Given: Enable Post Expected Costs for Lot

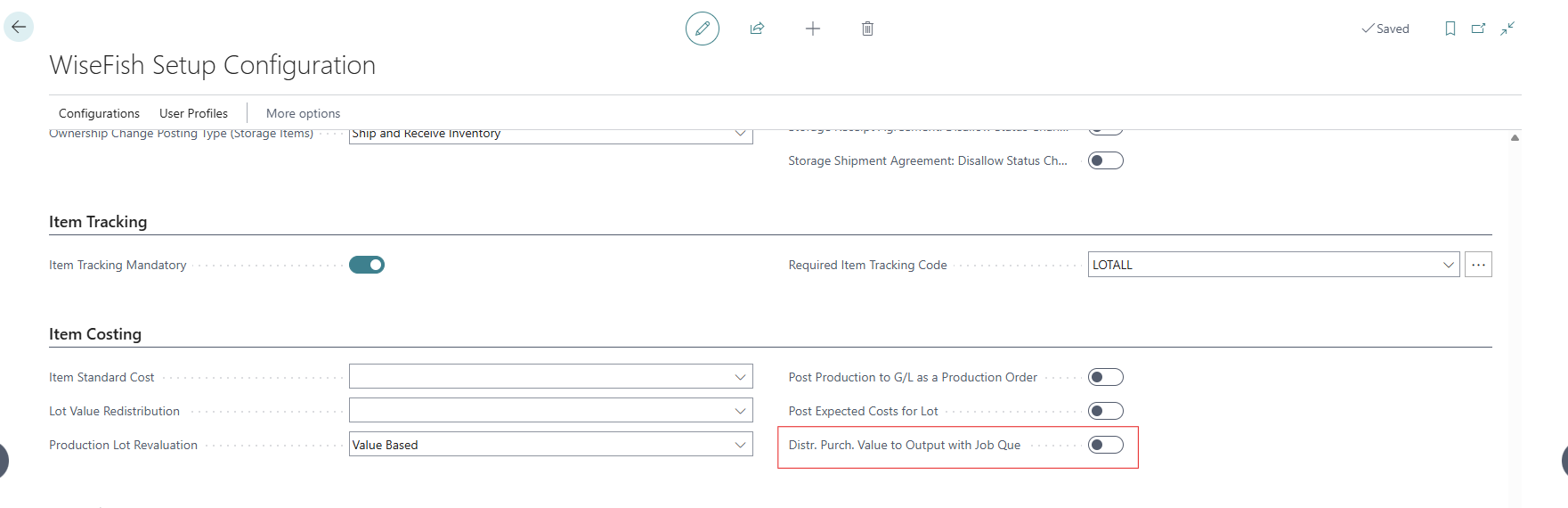Looking at the screenshot, I should (1105, 411).
